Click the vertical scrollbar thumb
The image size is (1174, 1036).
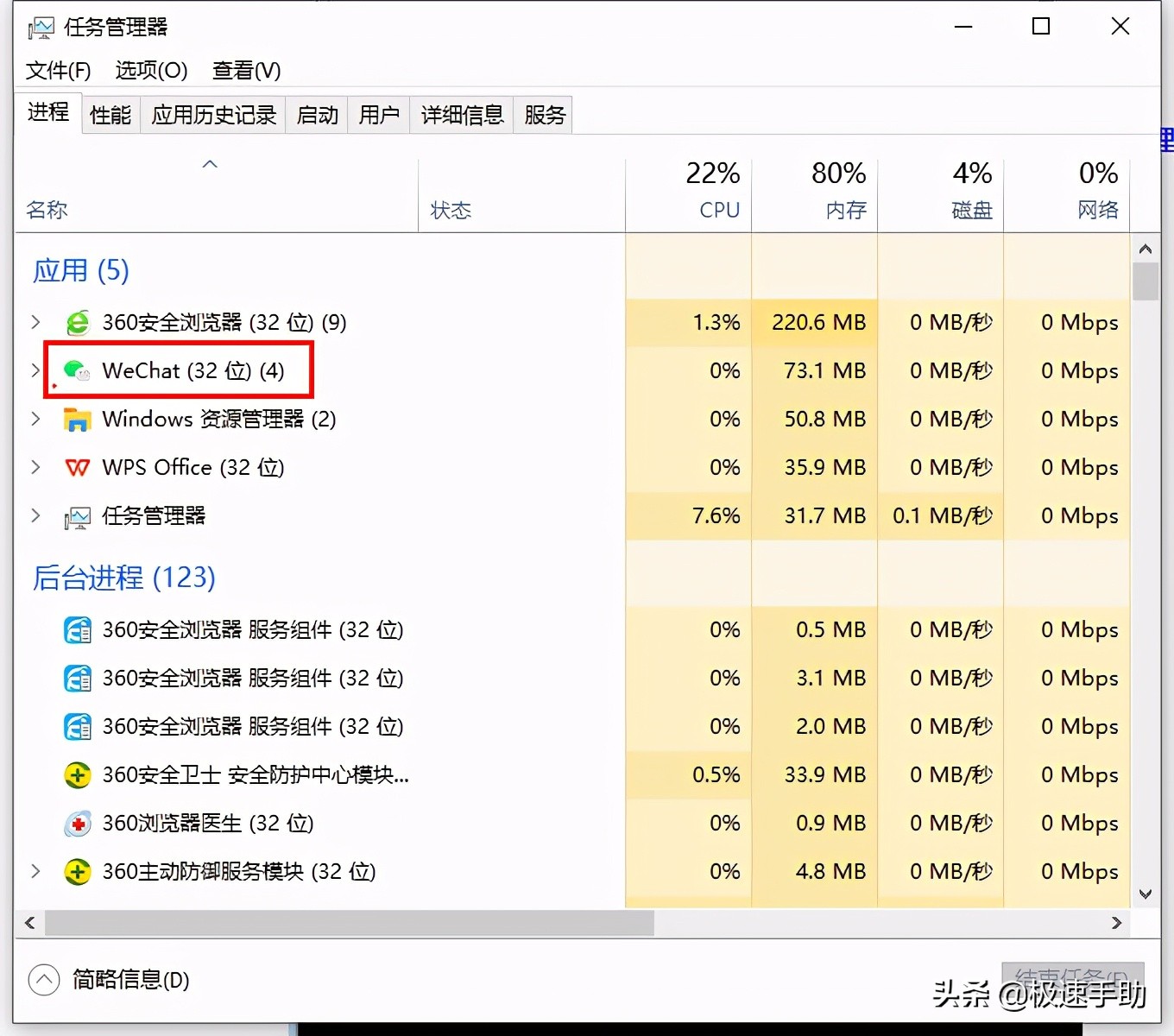click(1146, 281)
